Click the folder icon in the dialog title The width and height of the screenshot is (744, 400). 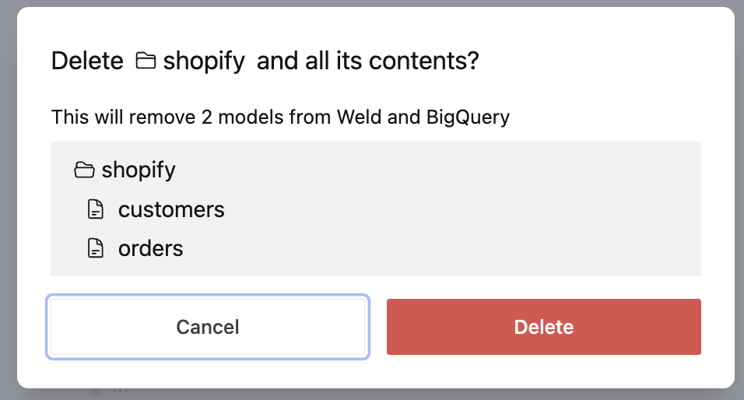pyautogui.click(x=146, y=62)
